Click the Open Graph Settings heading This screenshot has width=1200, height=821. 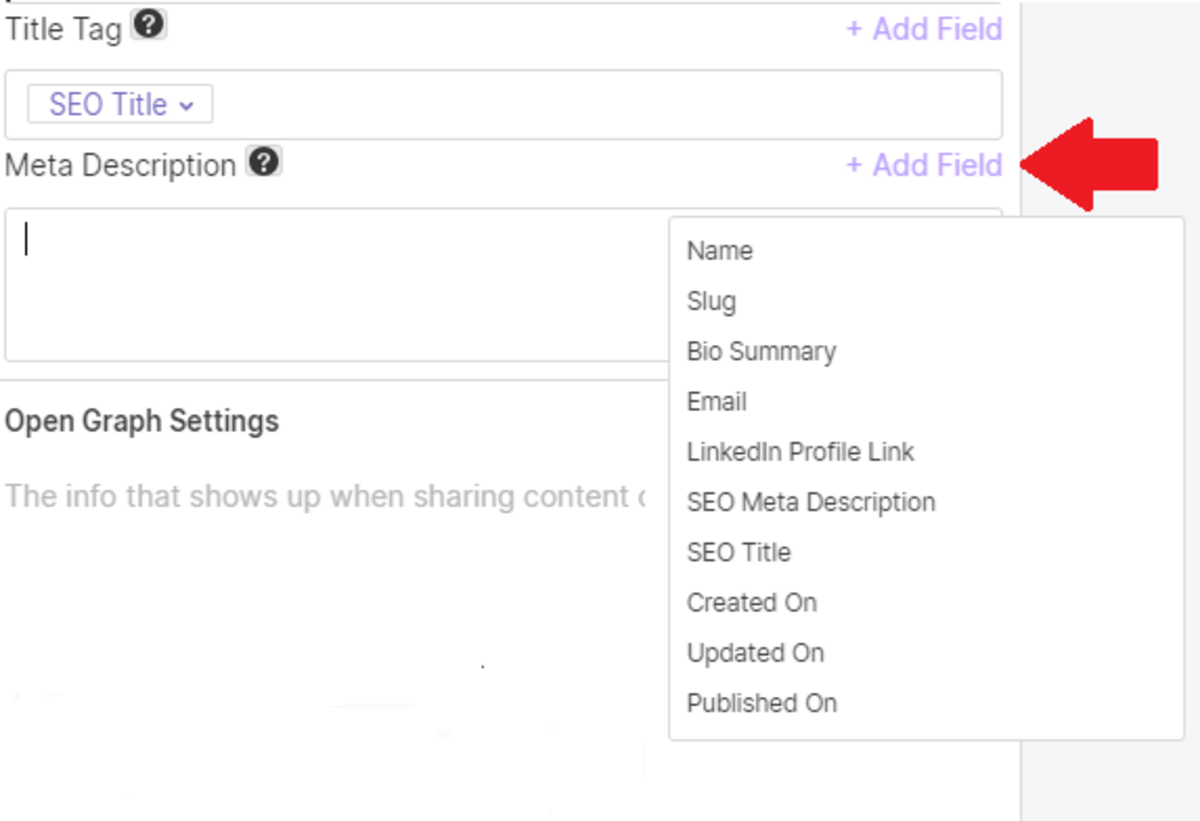tap(141, 421)
